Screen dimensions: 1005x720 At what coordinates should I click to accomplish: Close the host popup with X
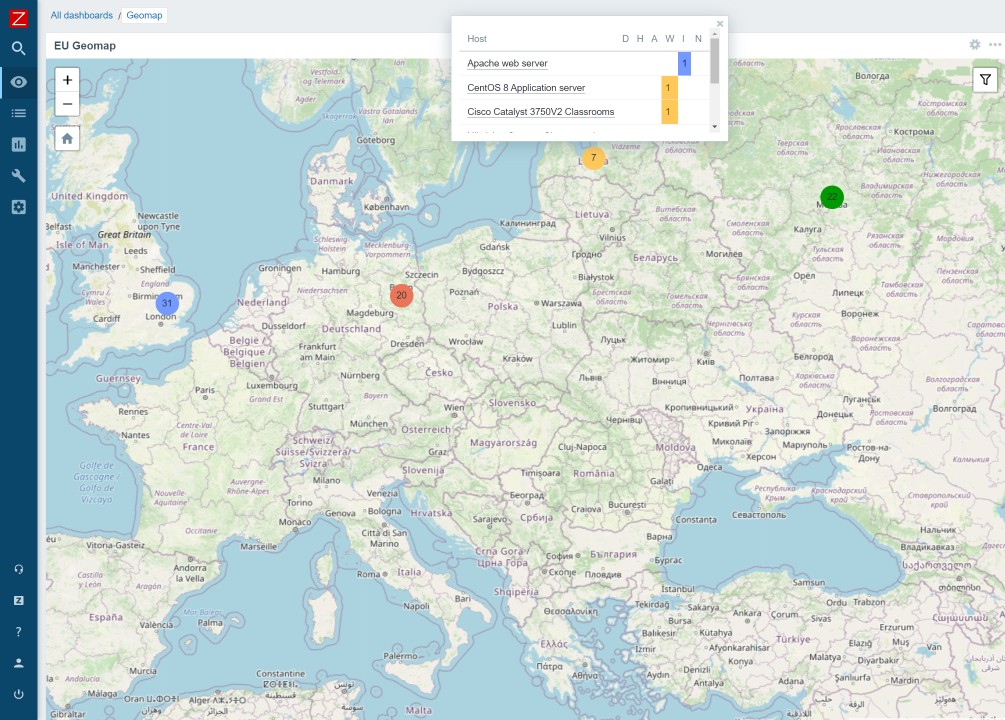click(720, 24)
